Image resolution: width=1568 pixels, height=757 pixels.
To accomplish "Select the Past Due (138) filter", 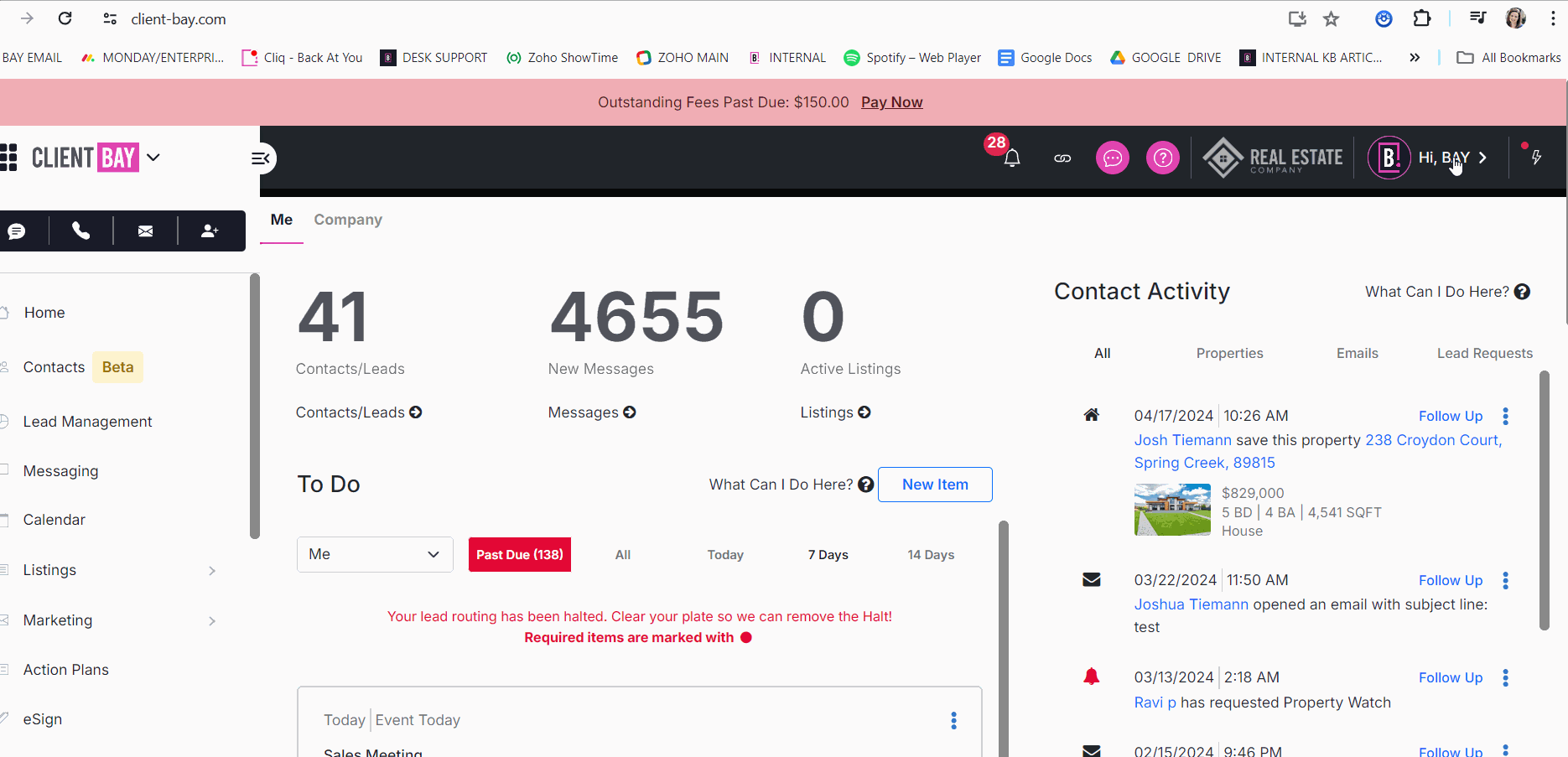I will click(x=519, y=555).
